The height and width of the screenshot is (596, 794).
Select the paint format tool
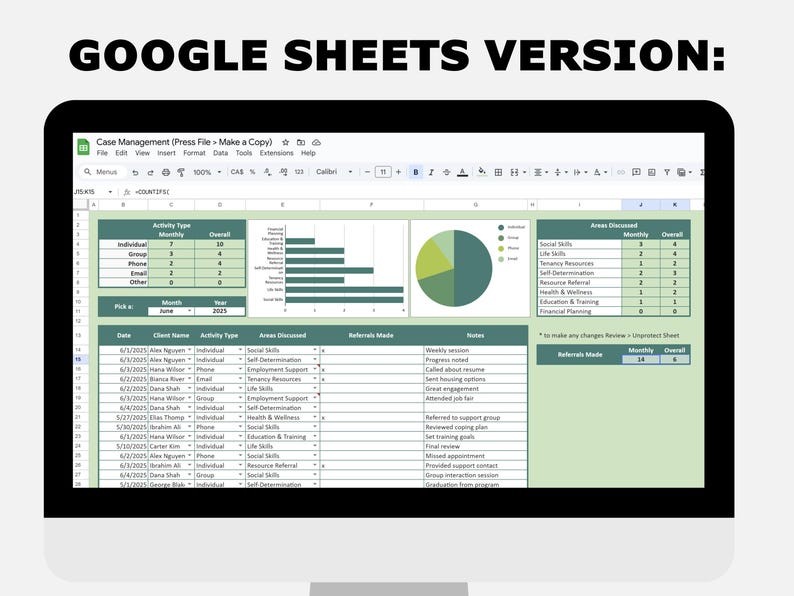(x=181, y=172)
